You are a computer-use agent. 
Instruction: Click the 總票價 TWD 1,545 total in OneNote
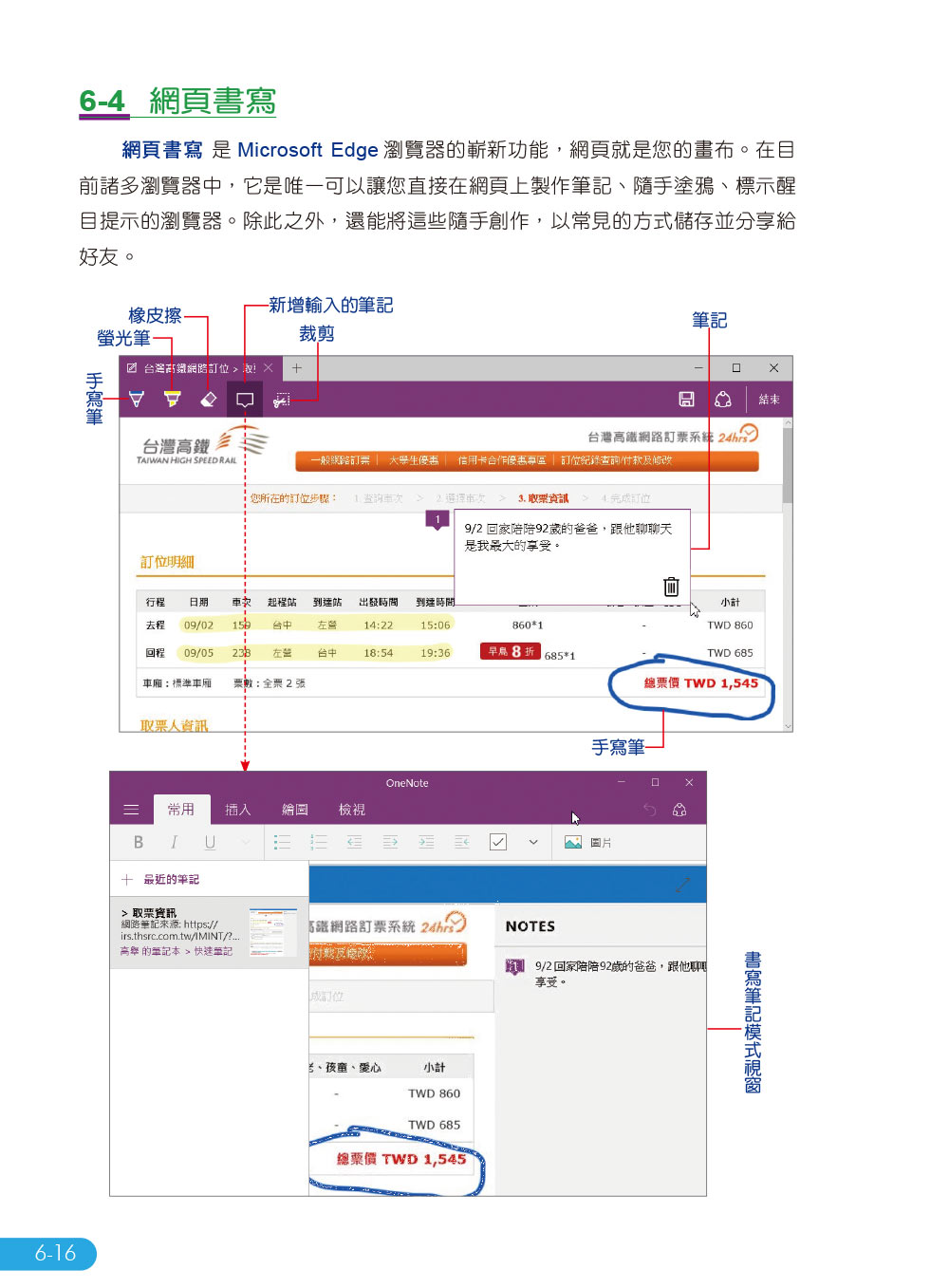pyautogui.click(x=401, y=1159)
